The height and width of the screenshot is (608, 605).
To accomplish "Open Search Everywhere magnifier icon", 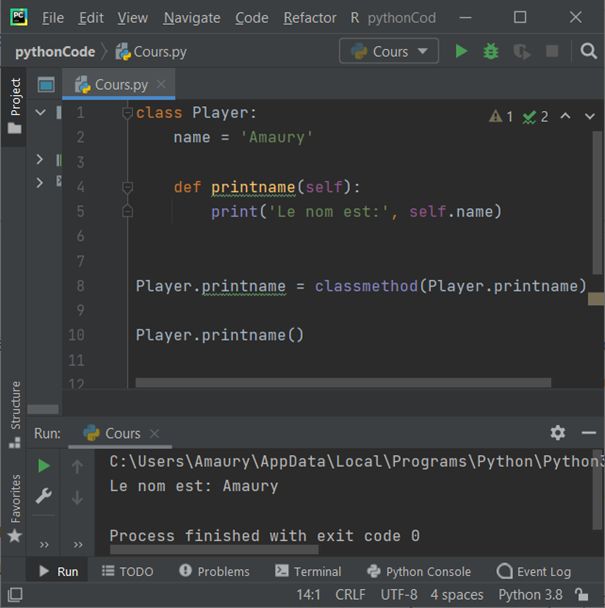I will [588, 51].
